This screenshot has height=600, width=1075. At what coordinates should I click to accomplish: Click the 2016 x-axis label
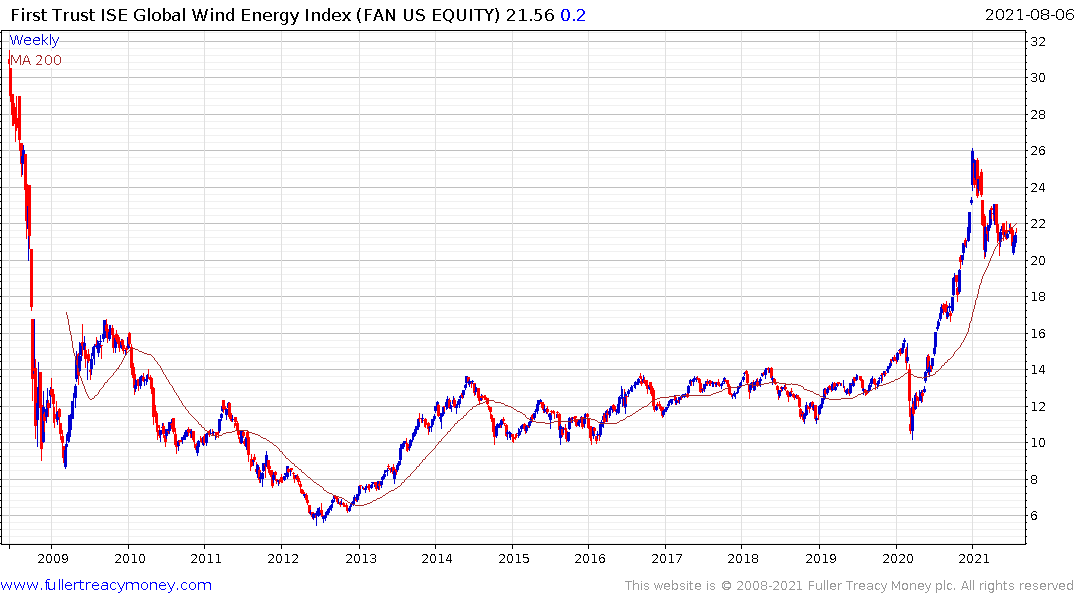590,558
